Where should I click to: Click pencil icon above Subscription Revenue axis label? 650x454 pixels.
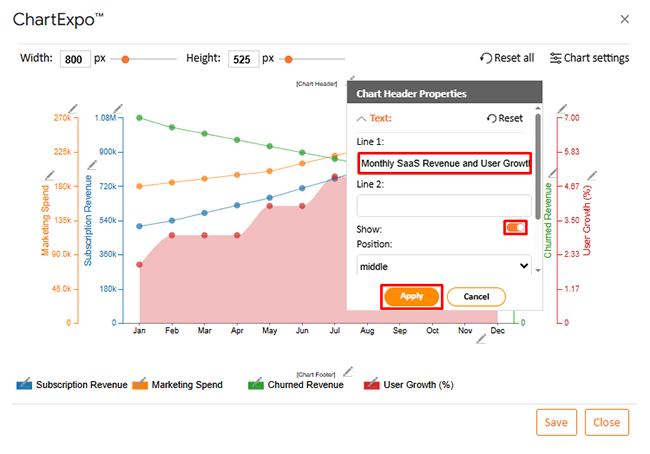(92, 165)
